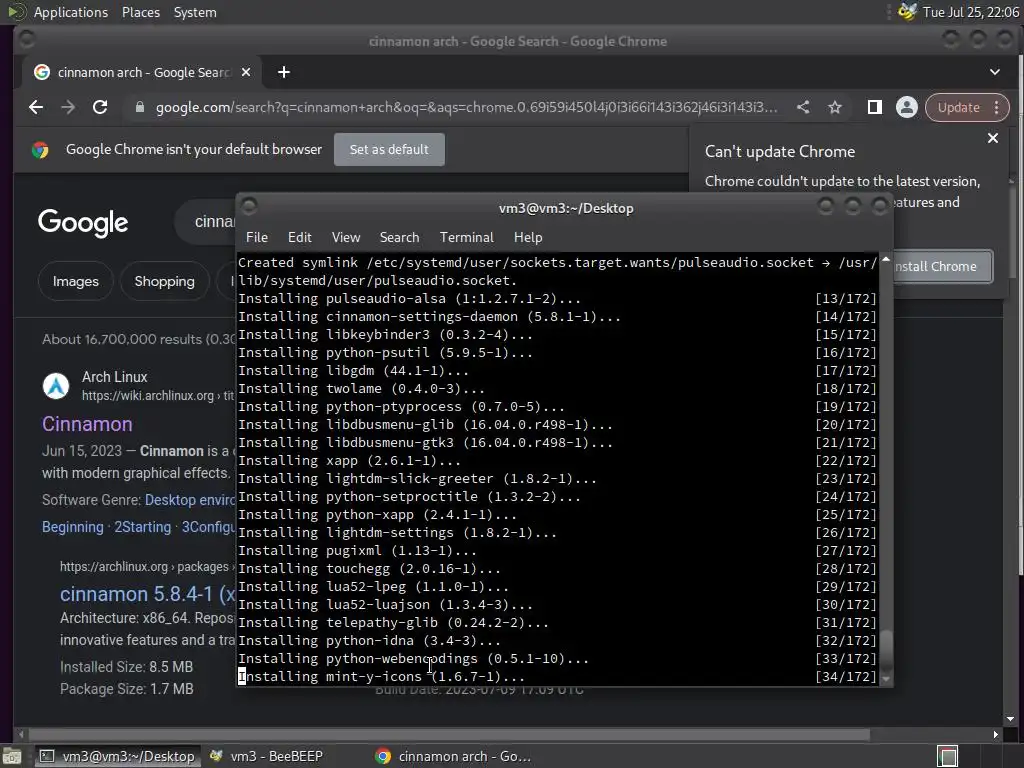Open the 2Starting section link
The image size is (1024, 768).
142,527
